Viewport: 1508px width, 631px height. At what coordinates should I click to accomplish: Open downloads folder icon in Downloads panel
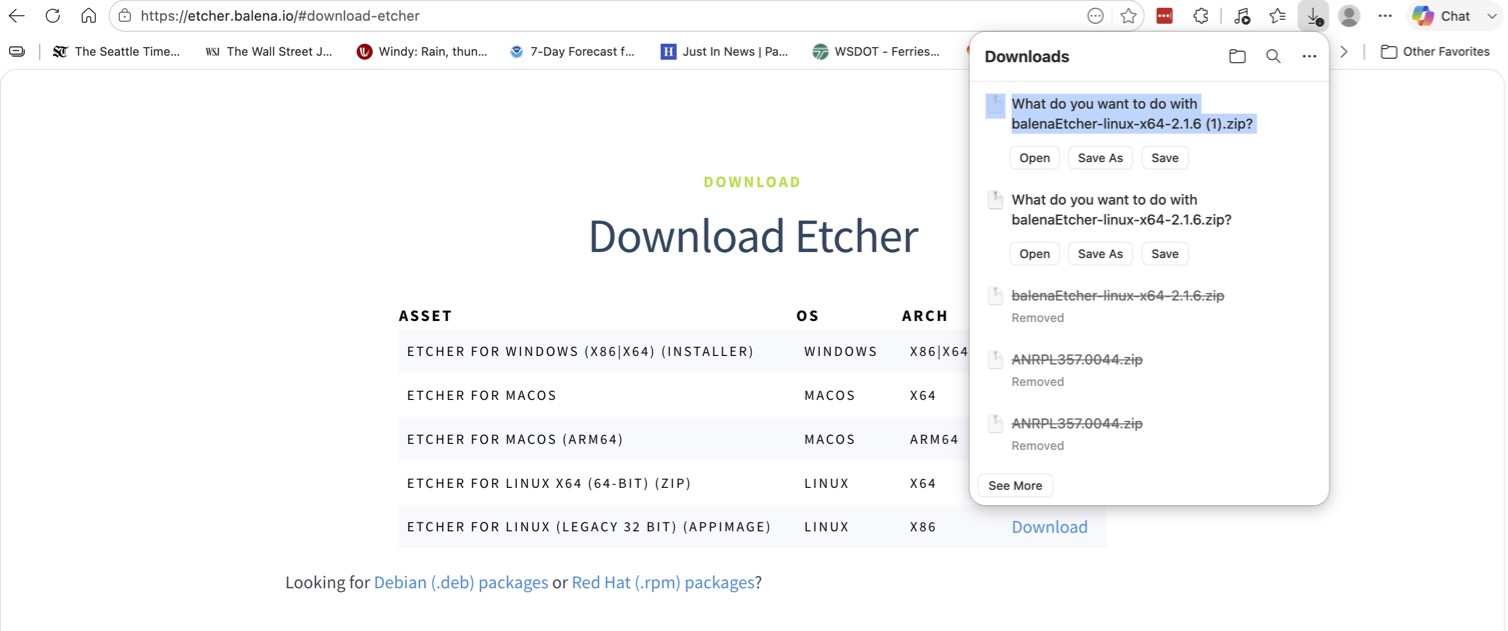1237,57
